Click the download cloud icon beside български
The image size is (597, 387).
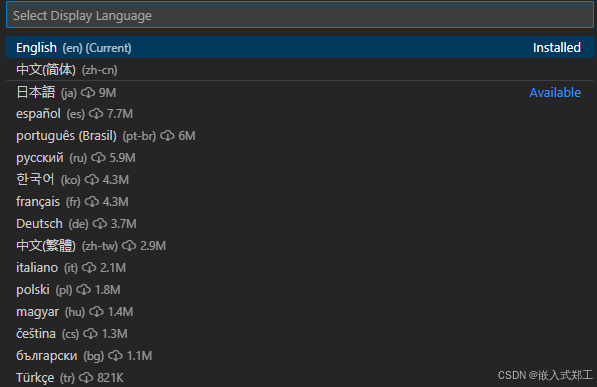coord(115,356)
